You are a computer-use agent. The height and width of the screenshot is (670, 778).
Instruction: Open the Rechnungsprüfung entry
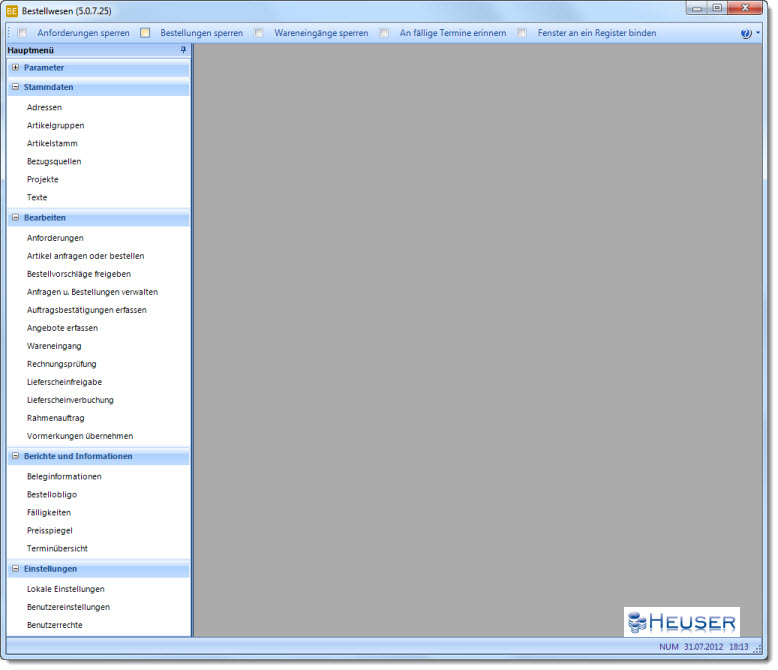tap(61, 364)
